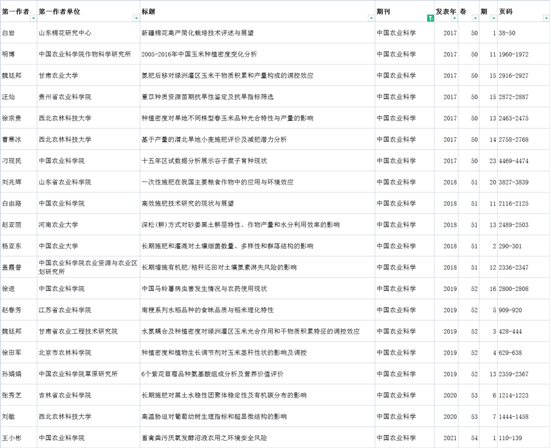Click author cell 王小彬

[19, 438]
